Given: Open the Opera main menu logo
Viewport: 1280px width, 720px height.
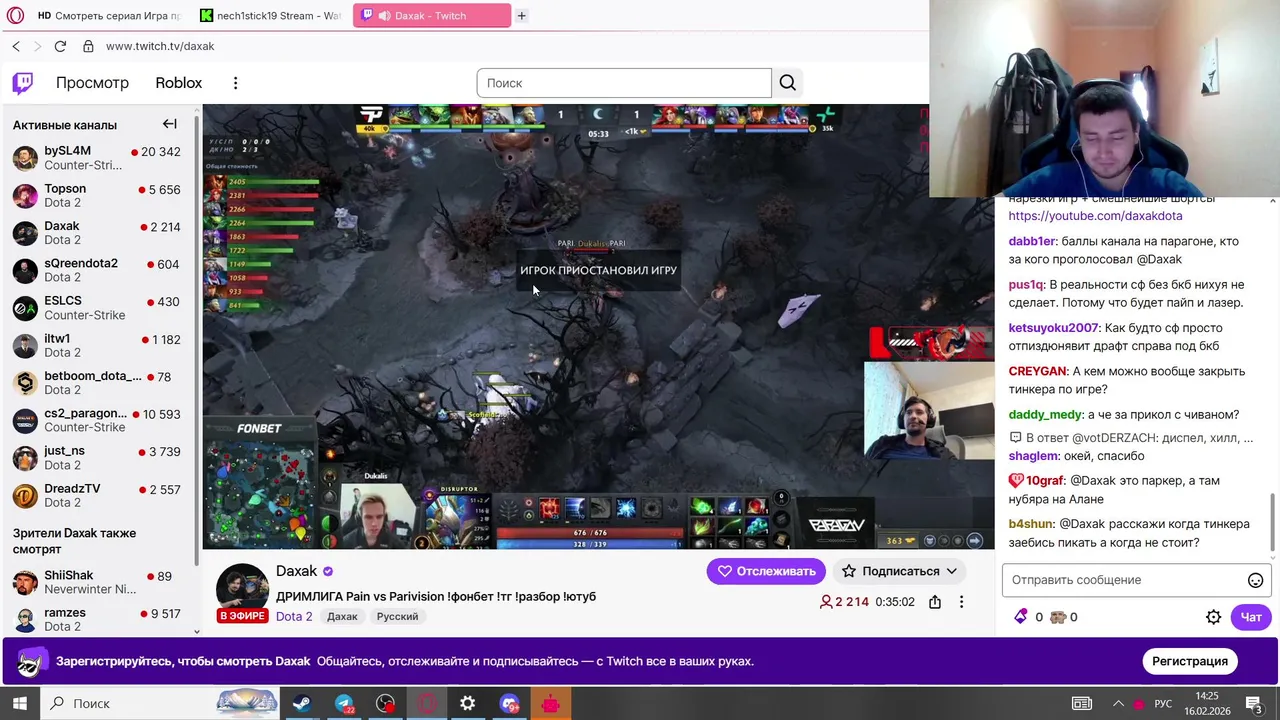Looking at the screenshot, I should 15,16.
